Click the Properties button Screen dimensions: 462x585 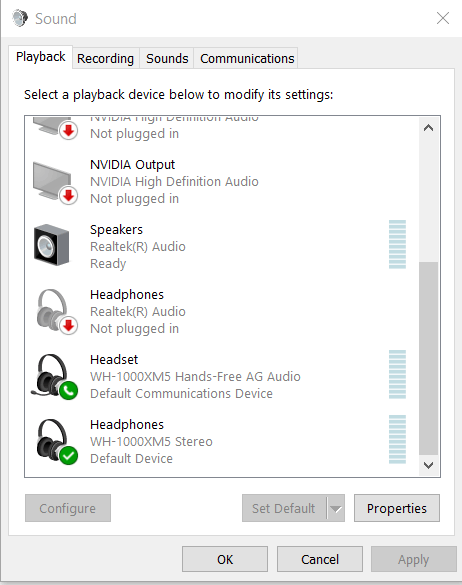[397, 508]
